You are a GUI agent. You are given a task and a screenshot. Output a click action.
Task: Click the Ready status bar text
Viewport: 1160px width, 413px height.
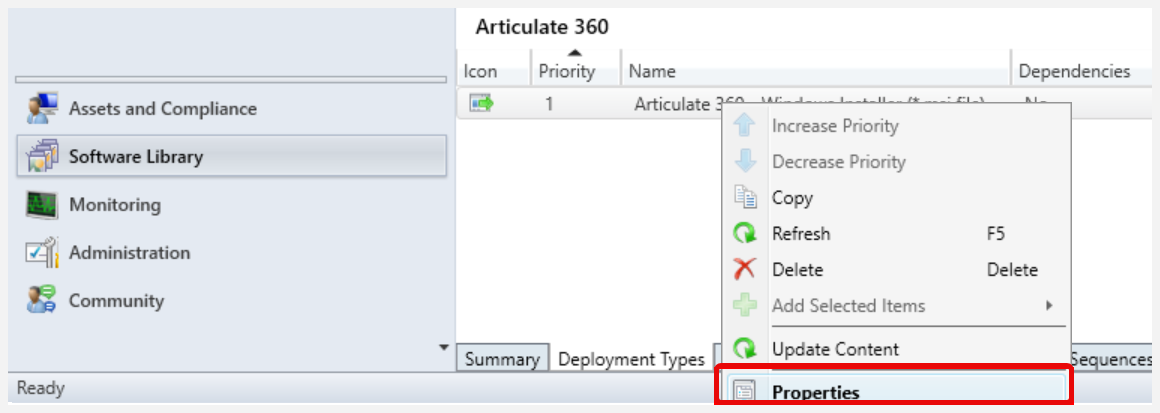pyautogui.click(x=41, y=388)
